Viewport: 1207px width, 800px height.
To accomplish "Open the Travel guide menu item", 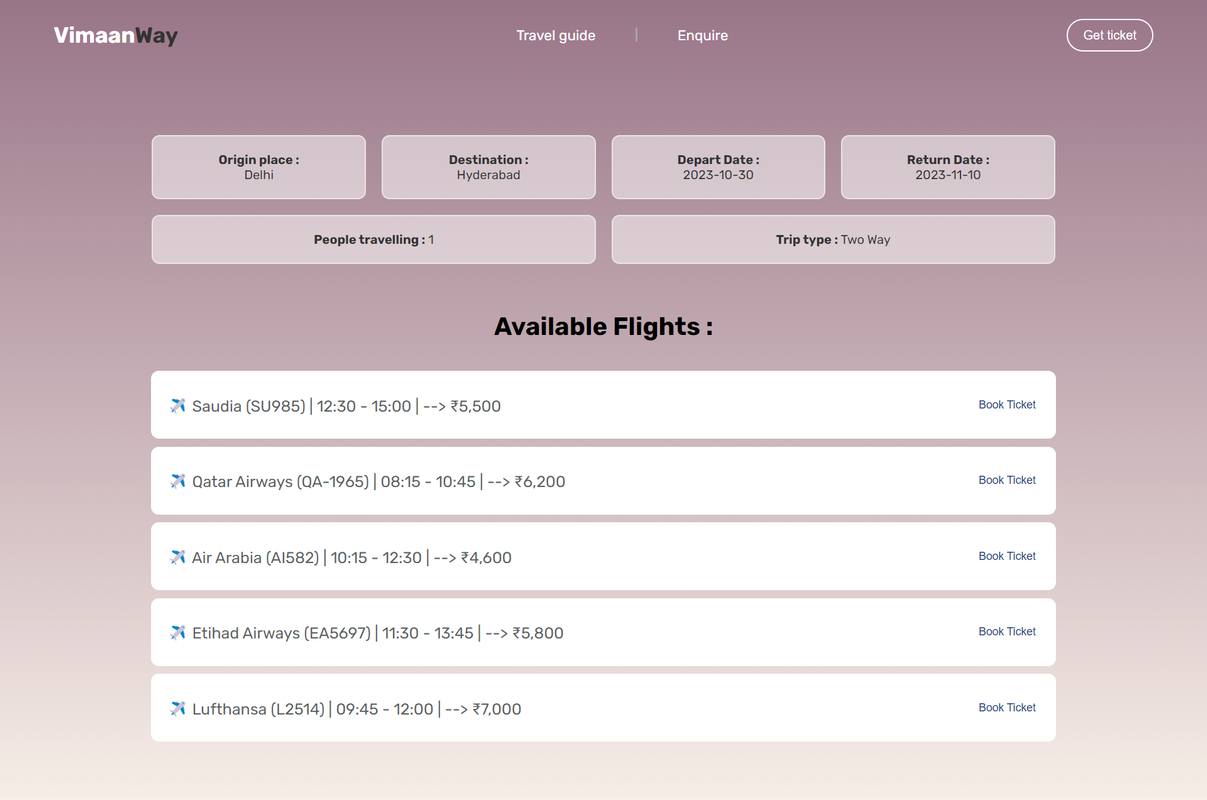I will pos(556,35).
